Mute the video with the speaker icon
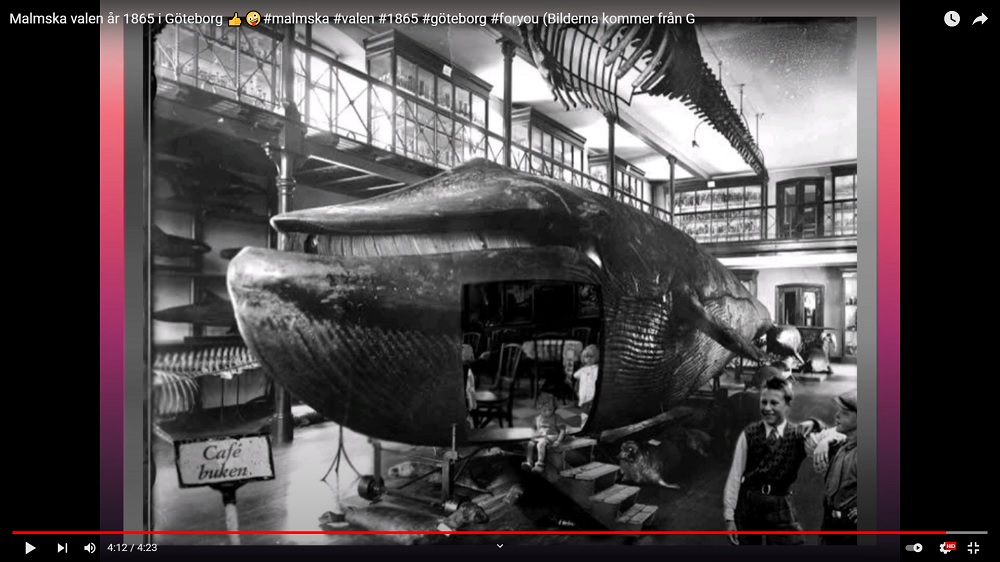 90,548
